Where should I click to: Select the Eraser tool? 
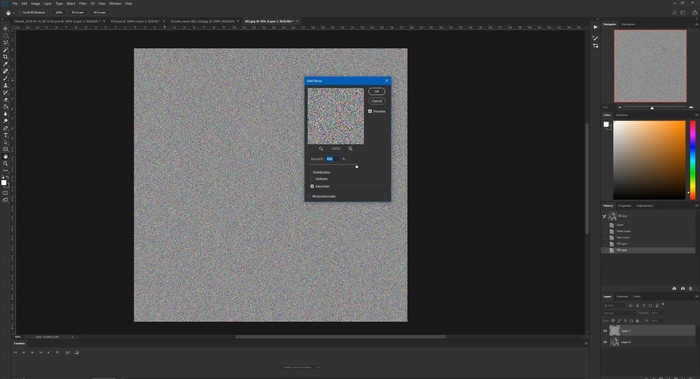5,100
